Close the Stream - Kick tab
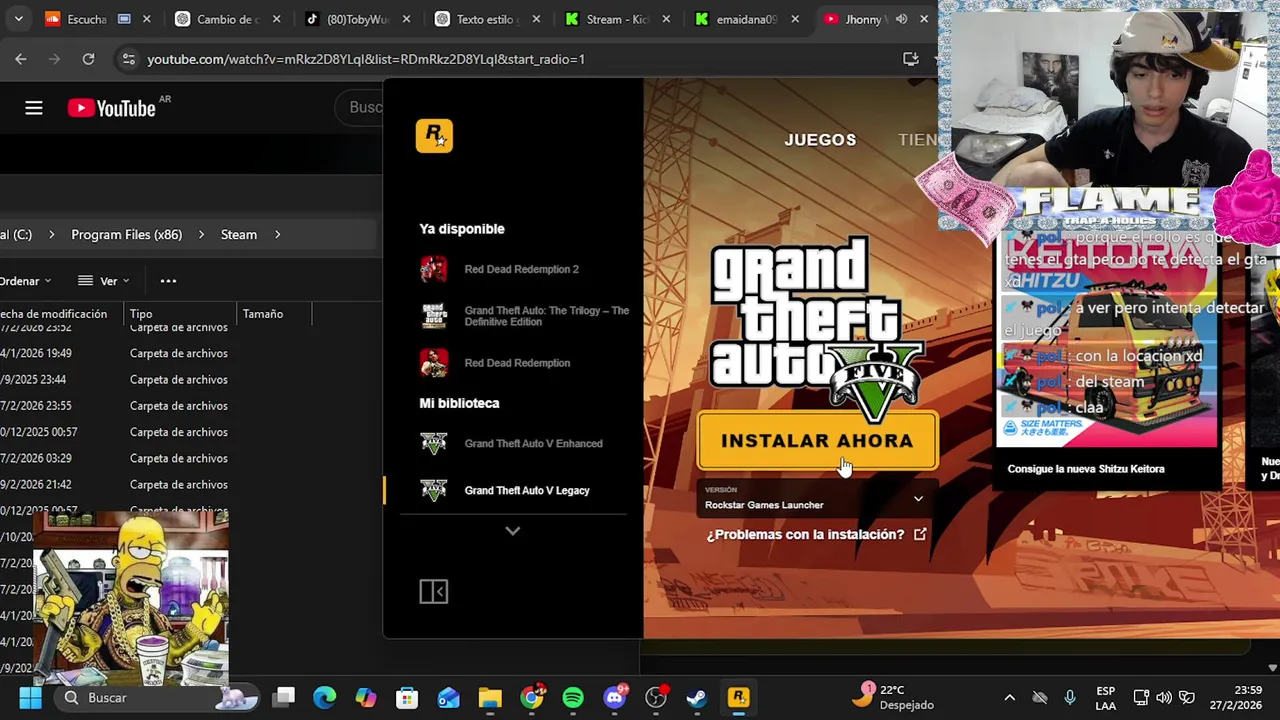The image size is (1280, 720). tap(665, 19)
